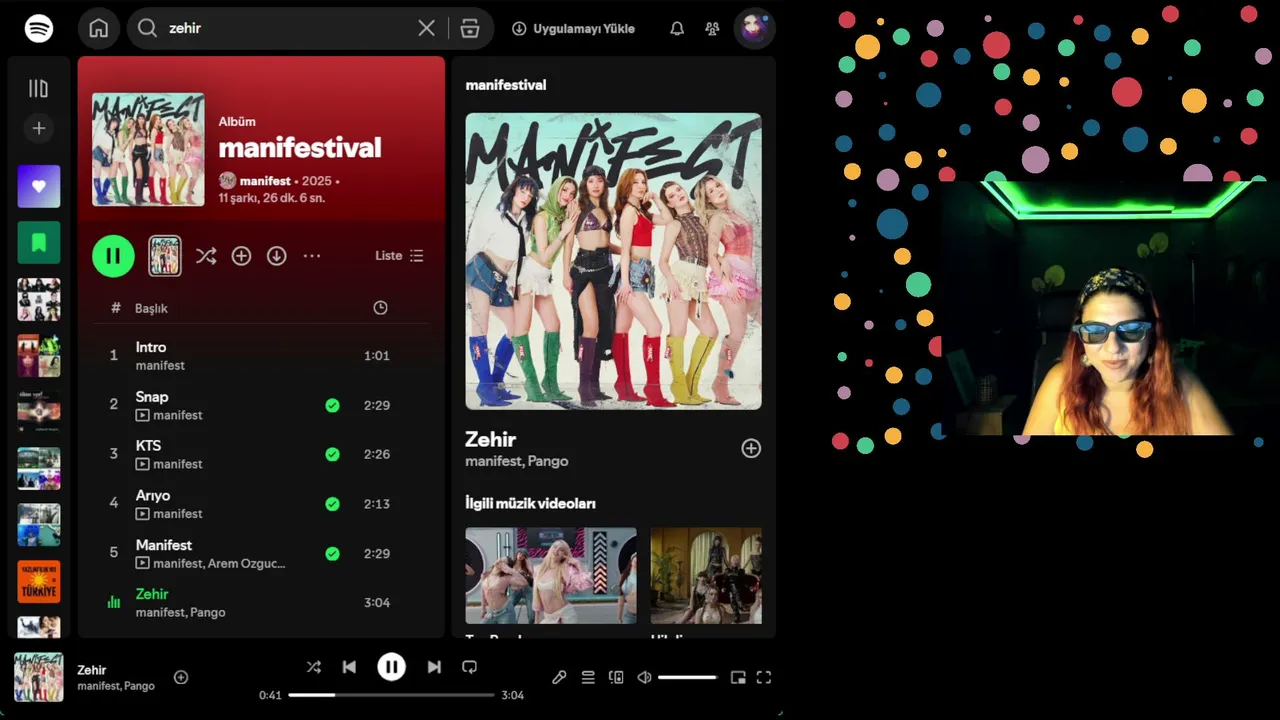Screen dimensions: 1280x720
Task: Open the large album artwork in right panel
Action: pyautogui.click(x=613, y=261)
